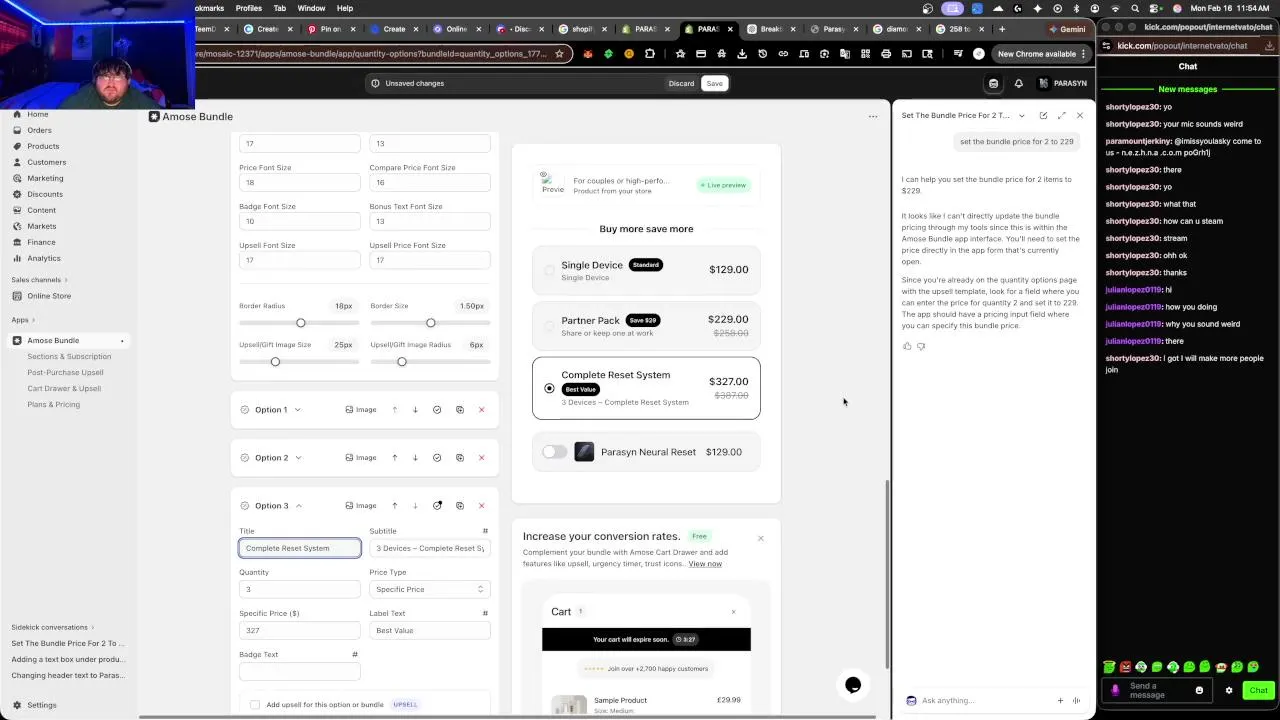The height and width of the screenshot is (720, 1280).
Task: Expand Option 1 section chevron
Action: (298, 410)
